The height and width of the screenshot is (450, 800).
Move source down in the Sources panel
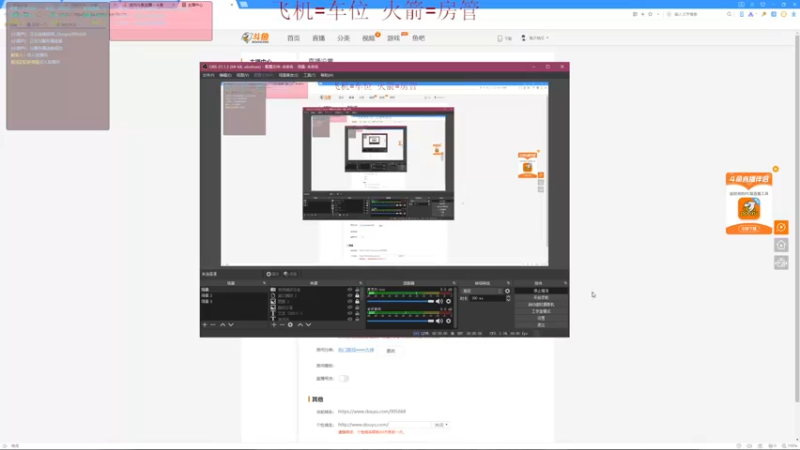(x=308, y=324)
